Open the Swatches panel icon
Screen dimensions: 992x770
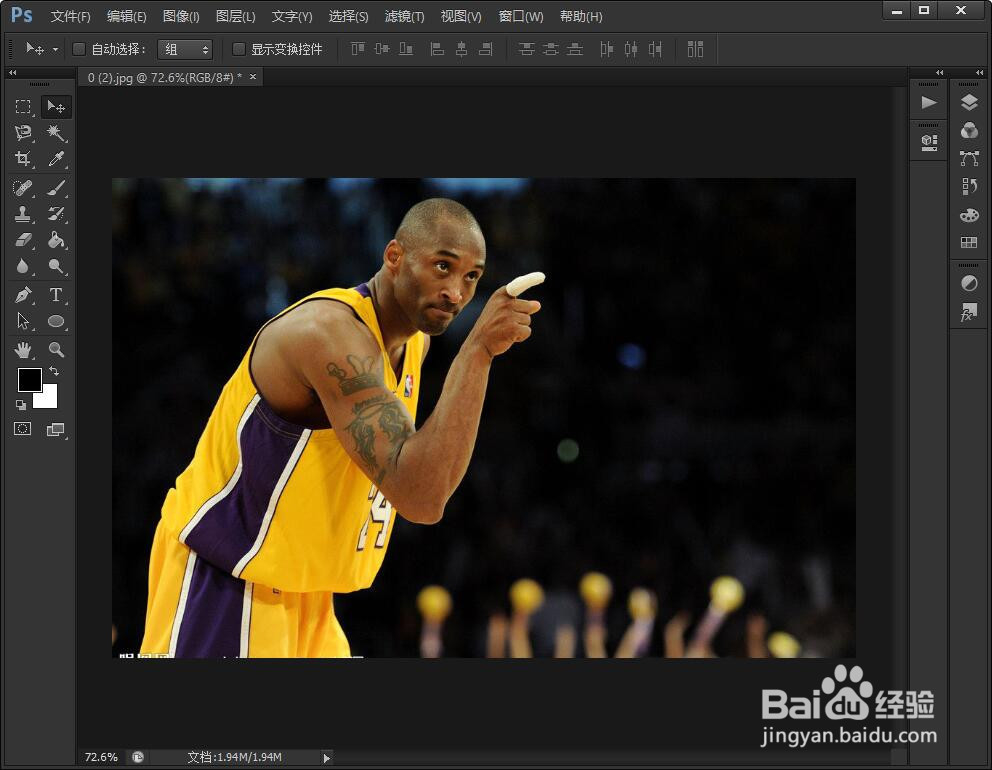pos(969,242)
